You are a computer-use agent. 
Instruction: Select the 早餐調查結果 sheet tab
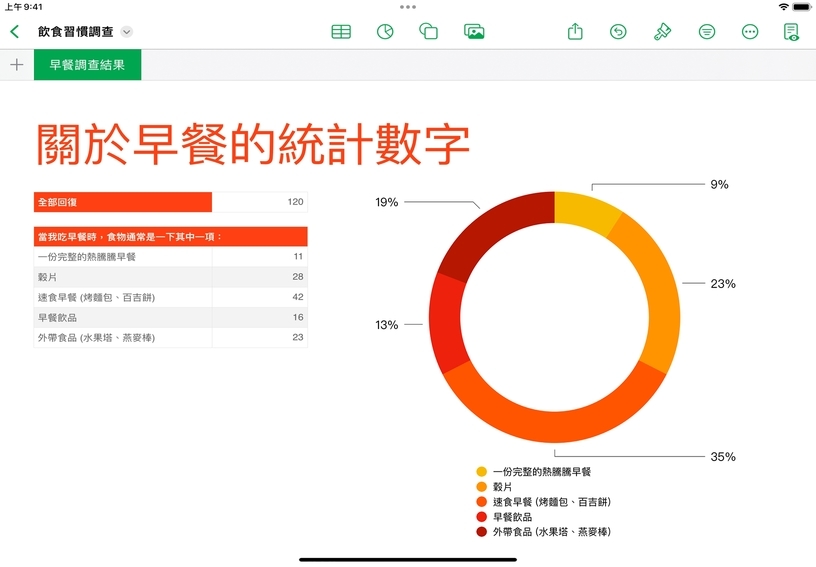pyautogui.click(x=87, y=65)
